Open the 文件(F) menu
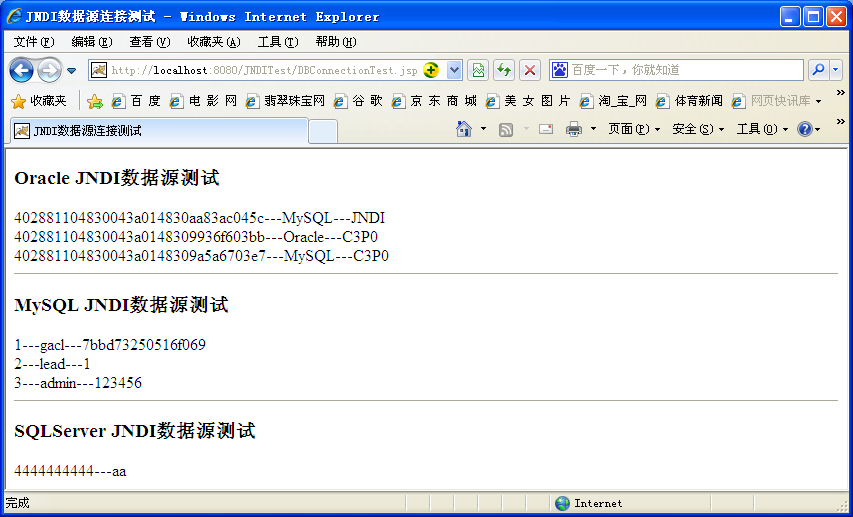This screenshot has width=853, height=517. click(34, 42)
